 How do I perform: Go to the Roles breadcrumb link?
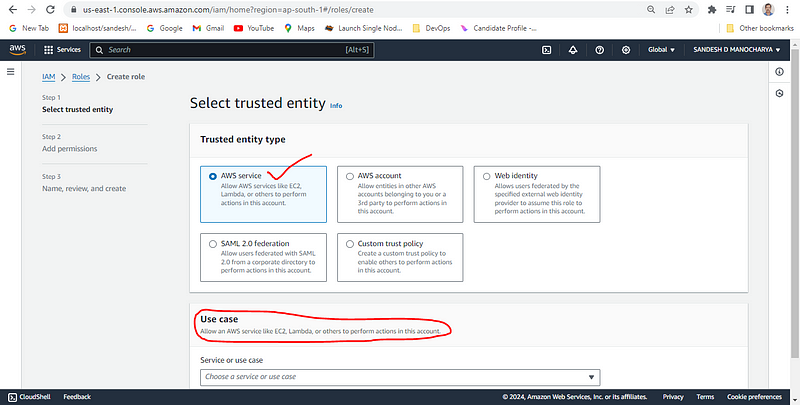pos(81,77)
